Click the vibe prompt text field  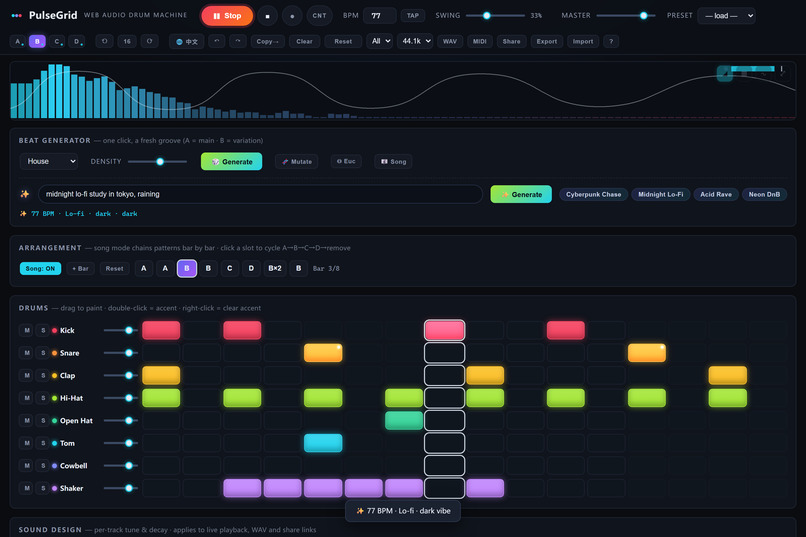[x=260, y=194]
